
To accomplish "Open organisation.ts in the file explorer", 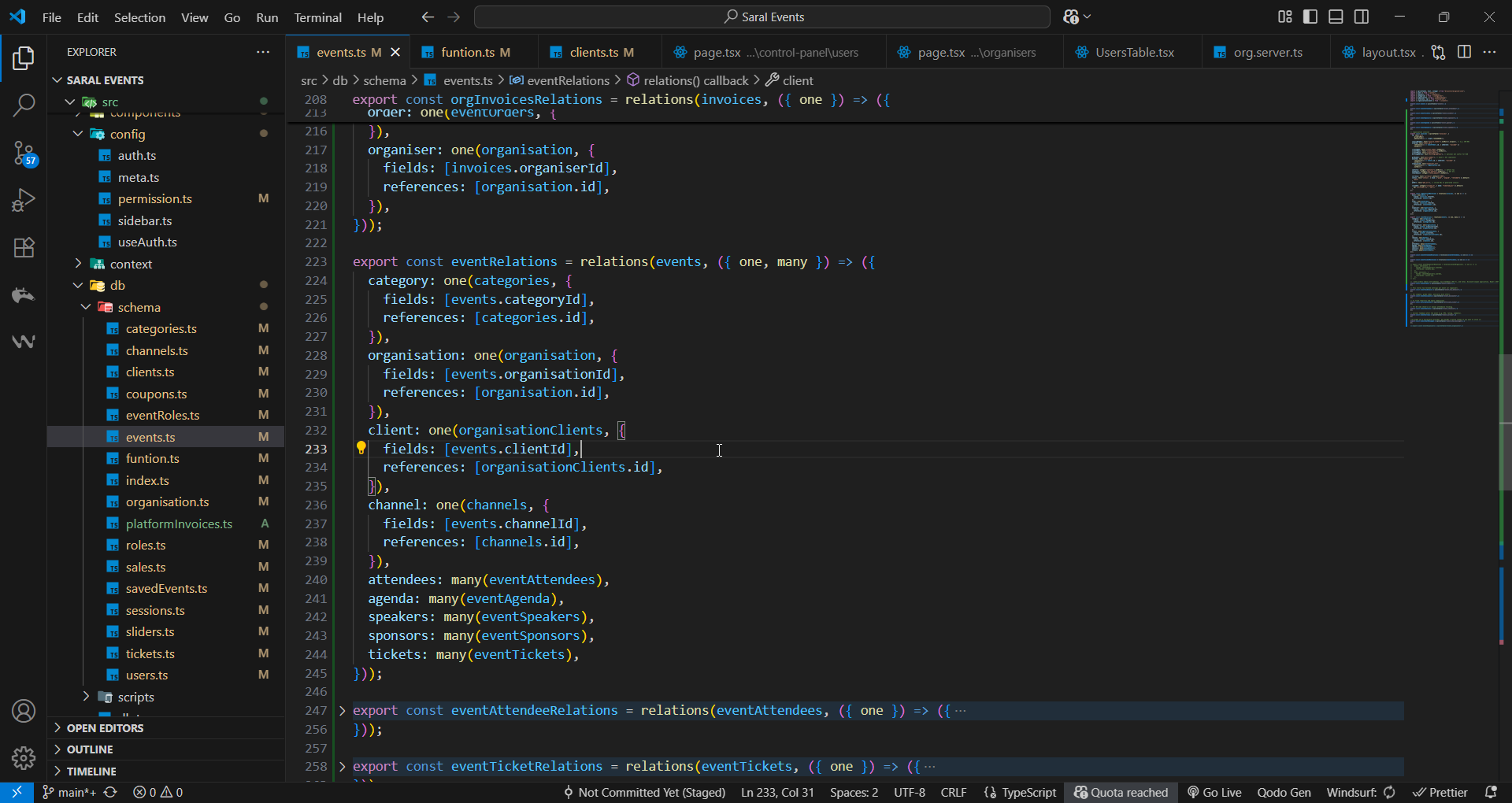I will tap(167, 502).
